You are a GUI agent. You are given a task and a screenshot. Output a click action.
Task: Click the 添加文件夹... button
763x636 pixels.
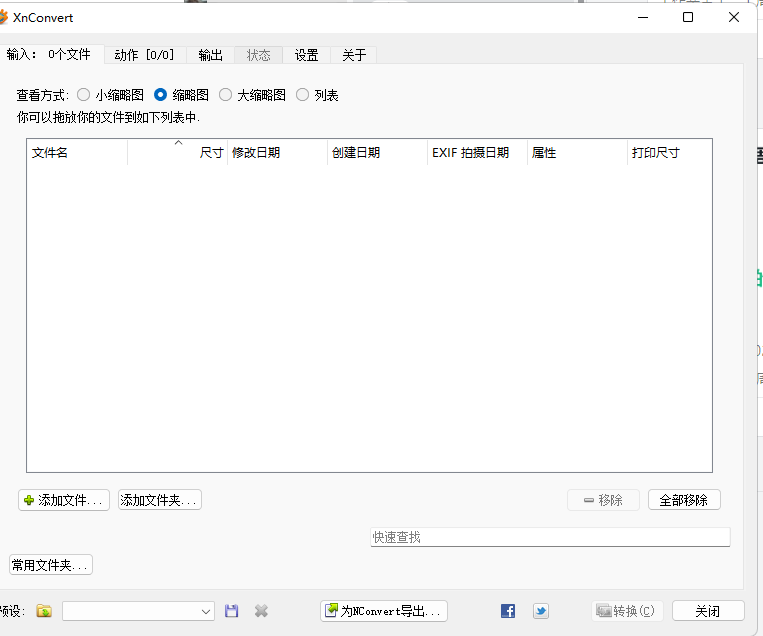tap(160, 500)
